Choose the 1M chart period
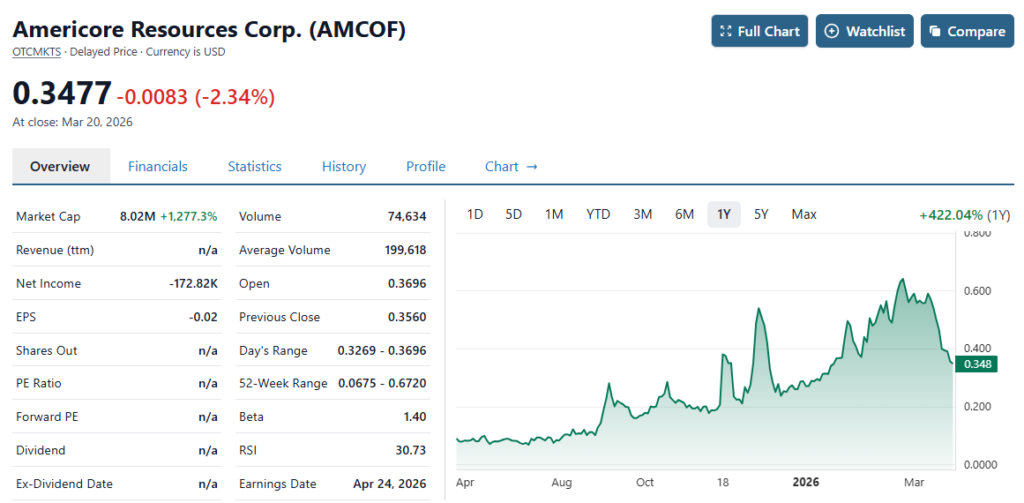 tap(553, 214)
